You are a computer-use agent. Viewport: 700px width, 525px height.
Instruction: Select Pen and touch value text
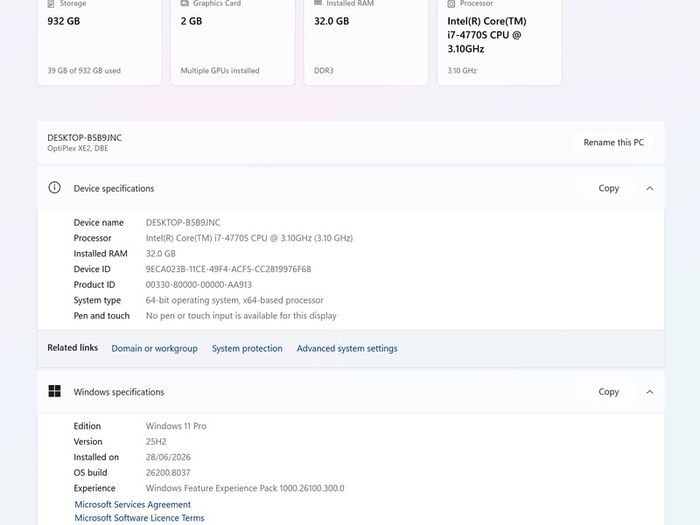pos(241,316)
